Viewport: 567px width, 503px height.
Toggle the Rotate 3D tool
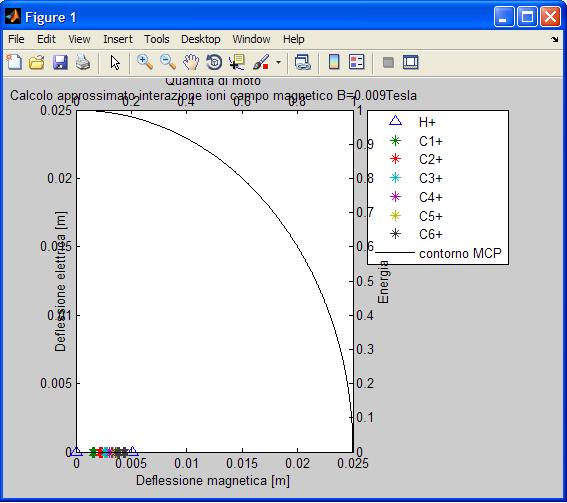pyautogui.click(x=214, y=62)
